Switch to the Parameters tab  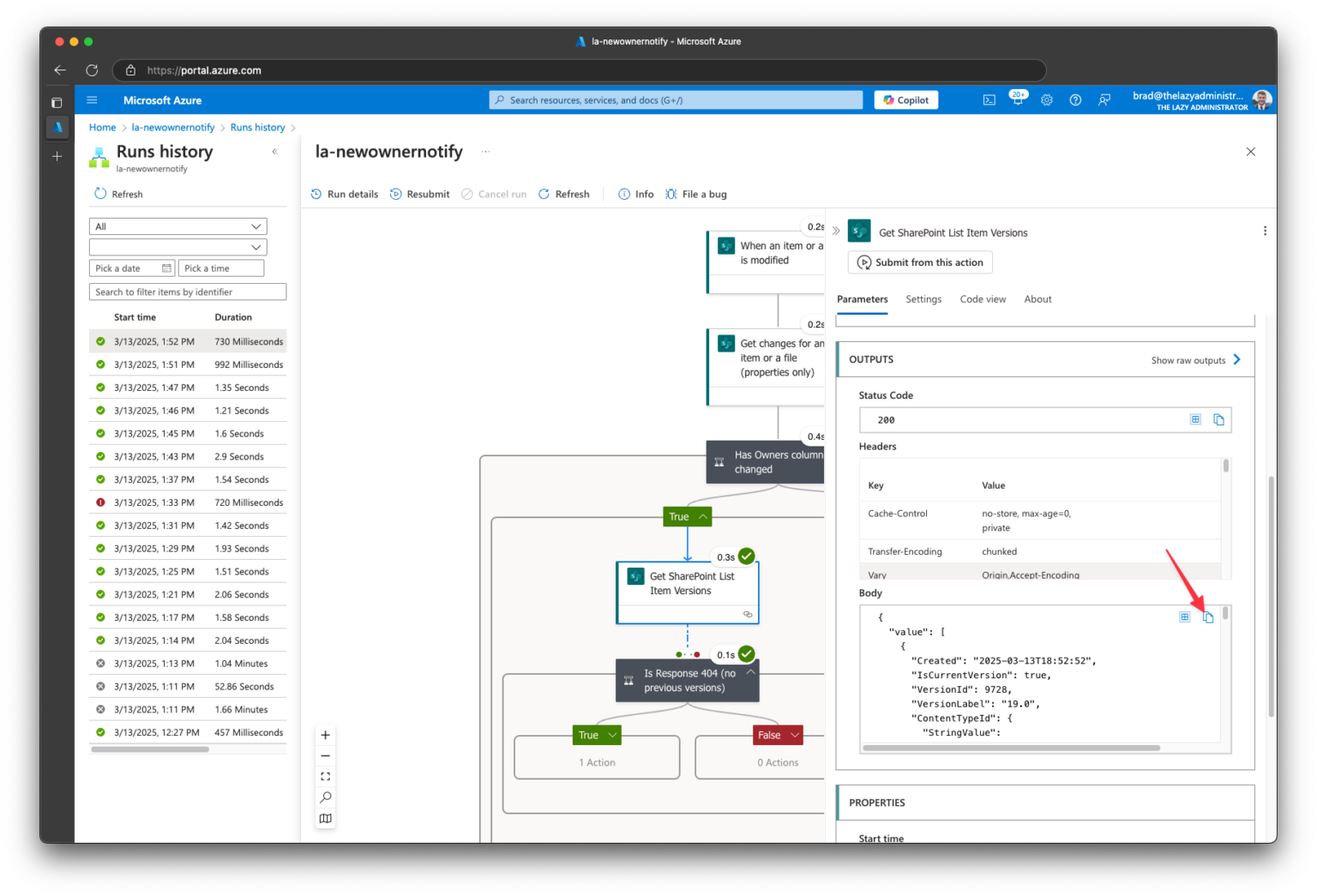pyautogui.click(x=862, y=299)
